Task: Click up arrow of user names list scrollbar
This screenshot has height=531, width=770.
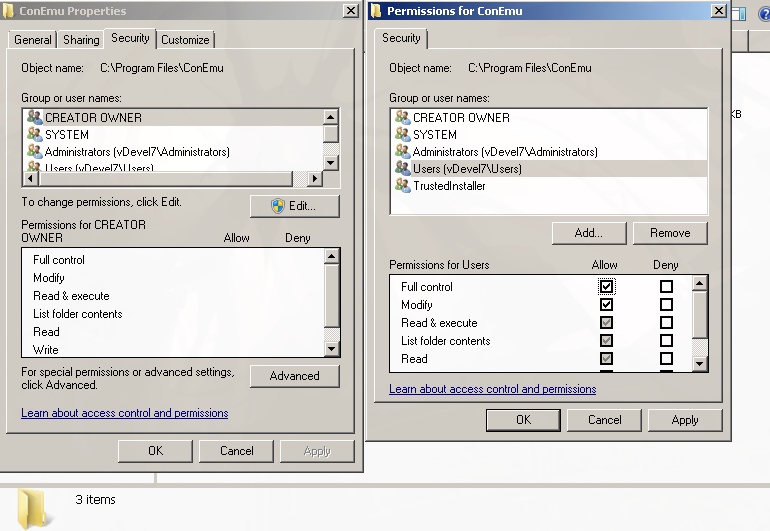Action: point(330,117)
